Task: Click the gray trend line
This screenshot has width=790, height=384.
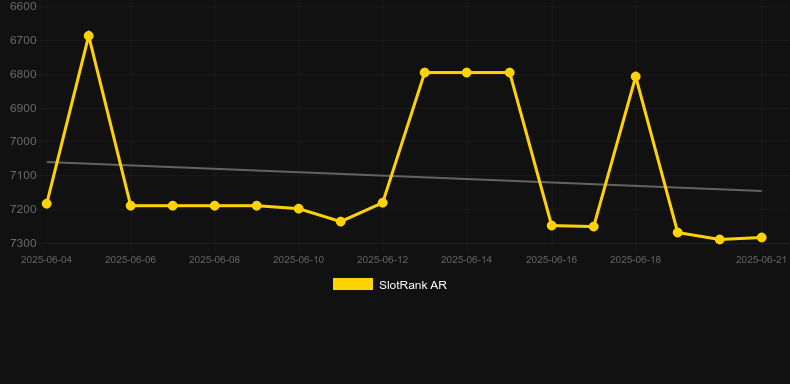Action: [404, 176]
